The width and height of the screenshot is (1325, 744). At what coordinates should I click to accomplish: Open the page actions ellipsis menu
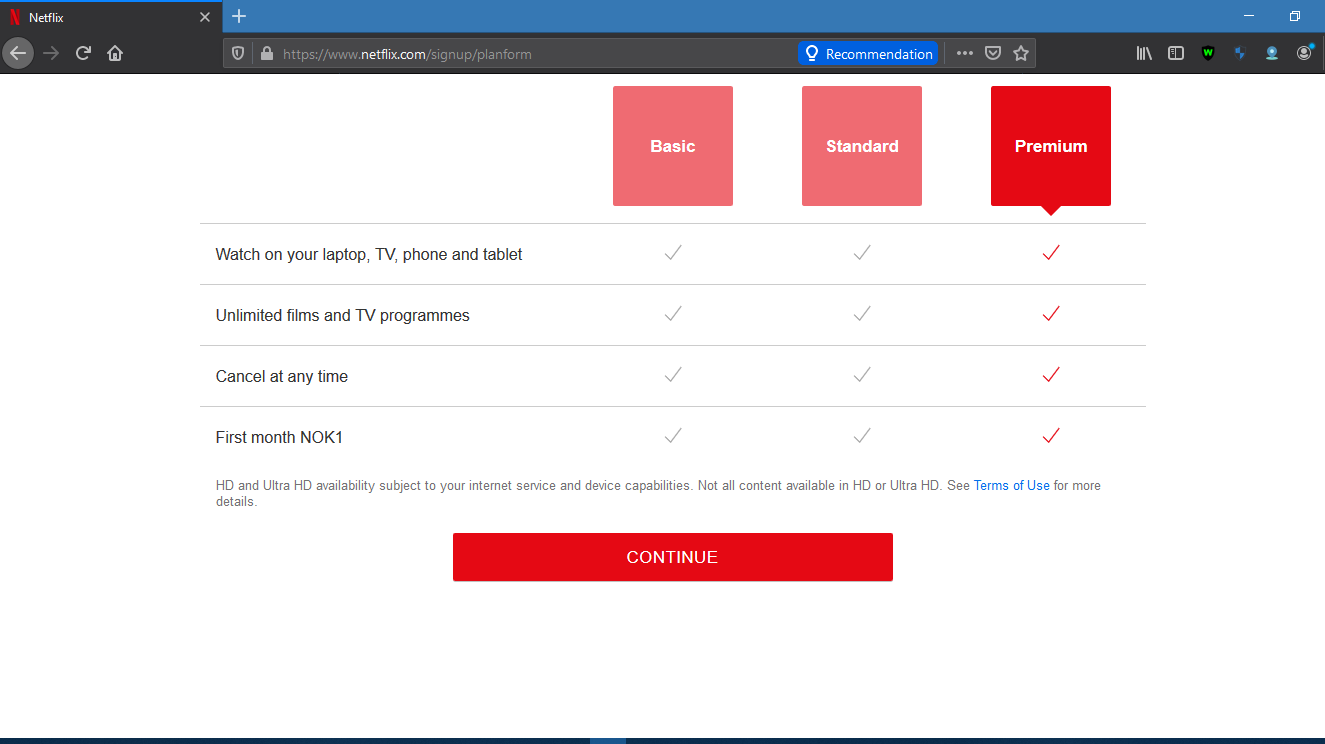[x=964, y=52]
